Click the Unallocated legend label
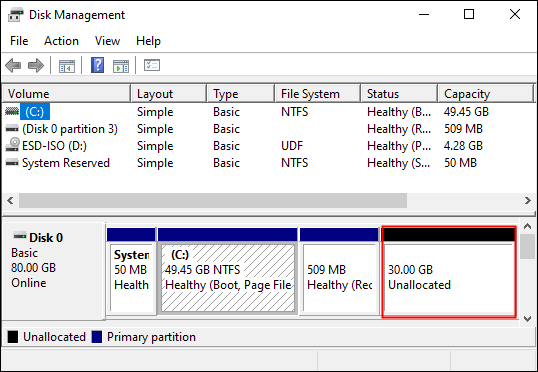The image size is (538, 372). (54, 337)
